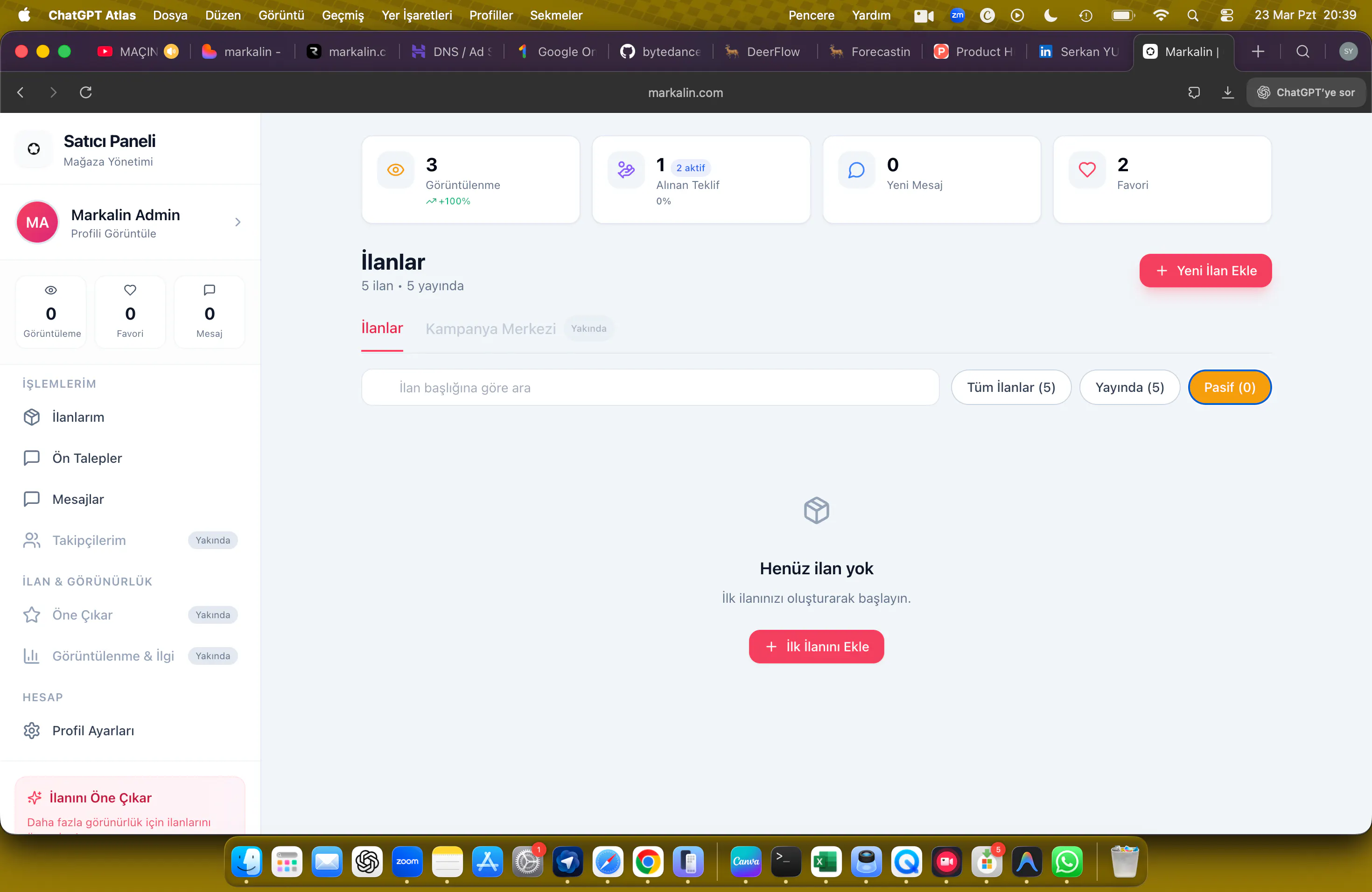Switch to the Kampanya Merkezi tab
The image size is (1372, 892).
pos(490,328)
